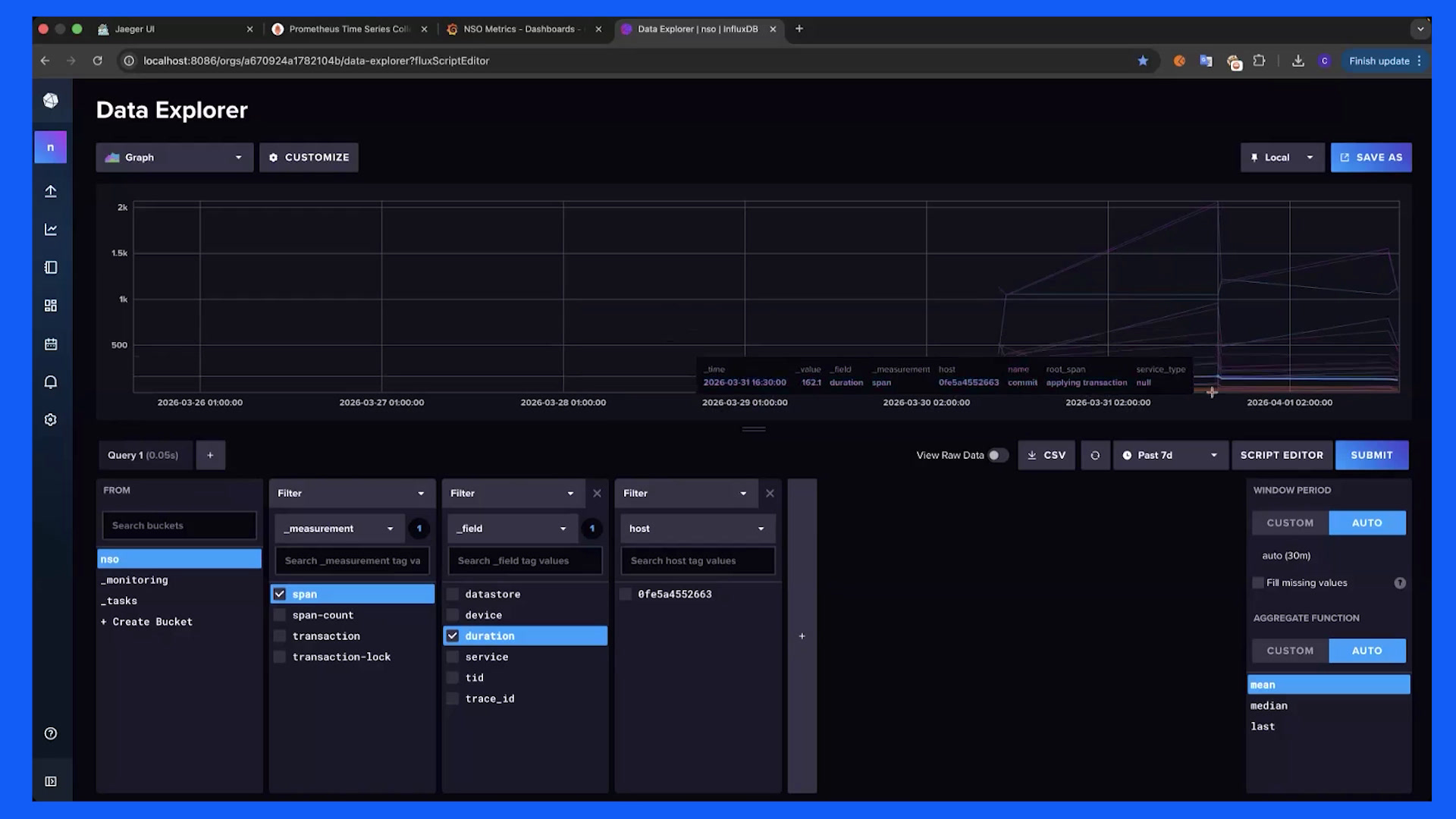Open the Past 7d time range dropdown
The image size is (1456, 819).
tap(1170, 455)
